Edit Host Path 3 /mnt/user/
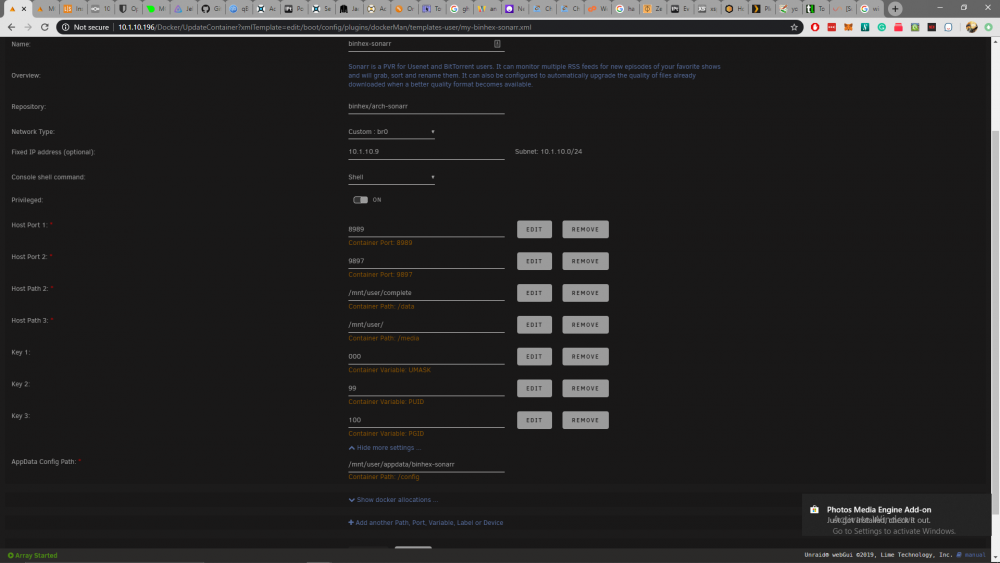The height and width of the screenshot is (563, 1000). tap(534, 325)
